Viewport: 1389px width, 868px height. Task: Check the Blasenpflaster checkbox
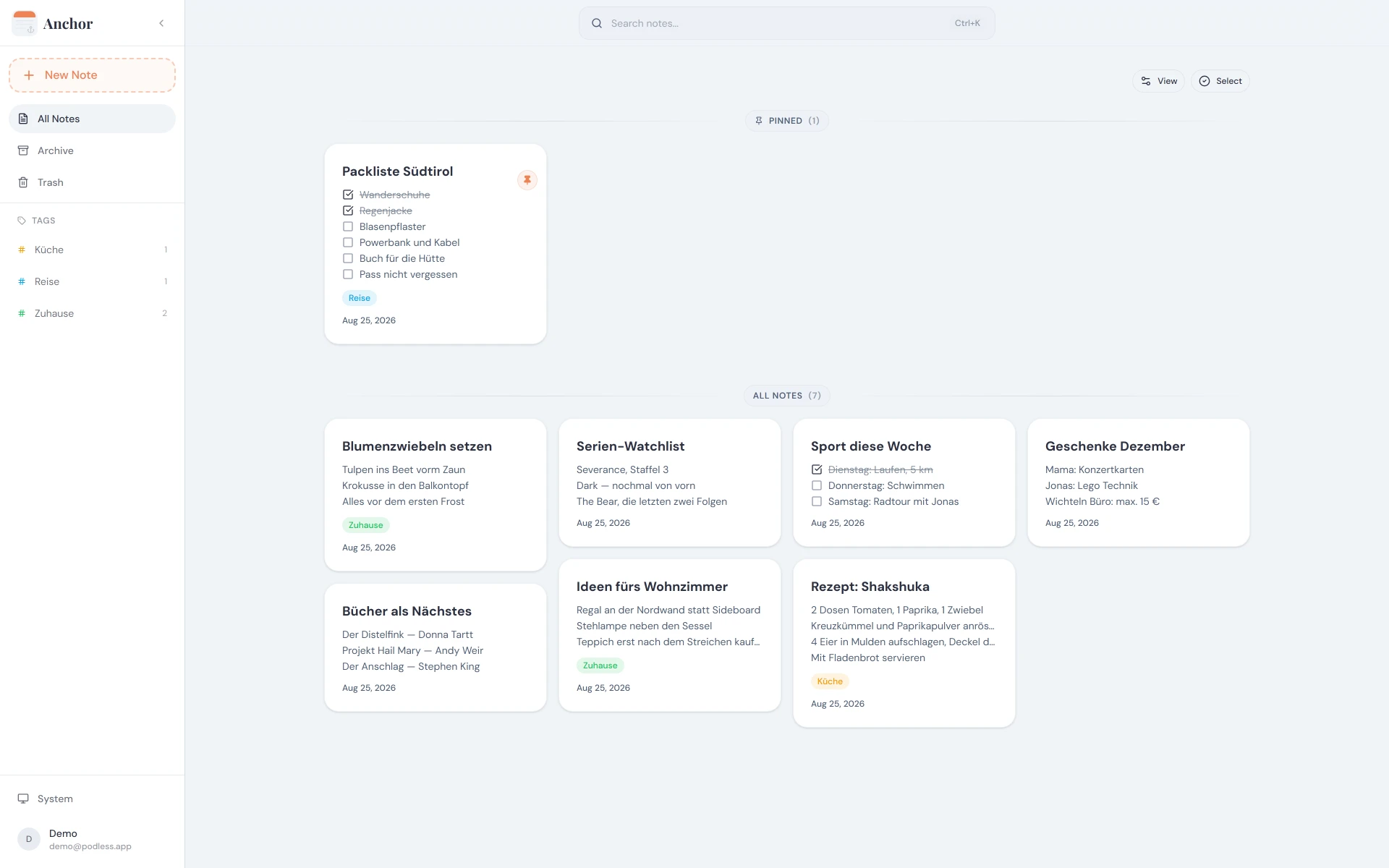click(348, 226)
